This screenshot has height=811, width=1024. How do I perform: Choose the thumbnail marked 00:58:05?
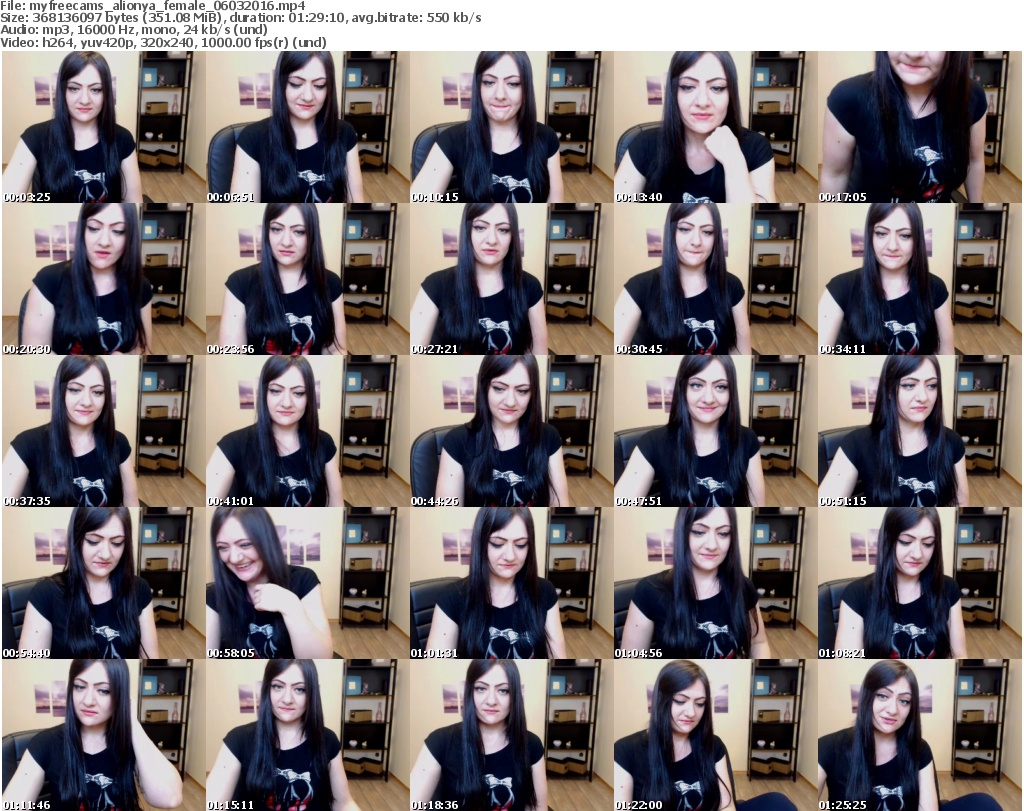308,583
